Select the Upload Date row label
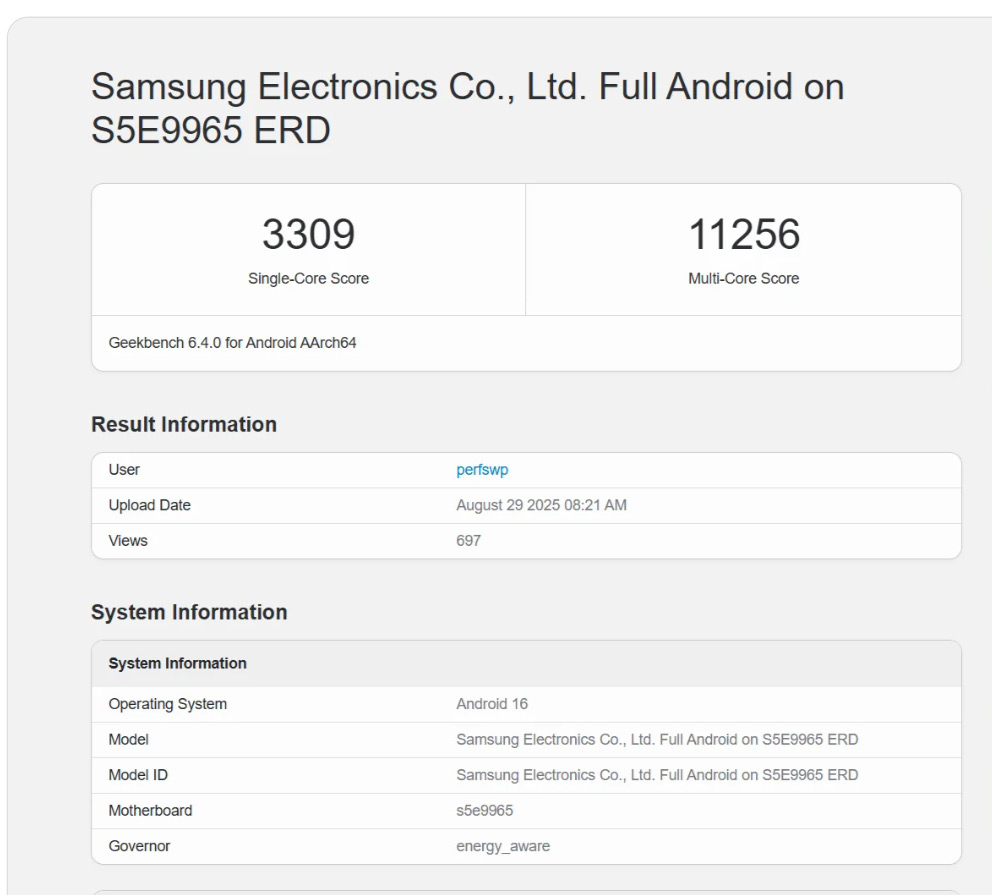Image resolution: width=992 pixels, height=895 pixels. click(x=149, y=505)
